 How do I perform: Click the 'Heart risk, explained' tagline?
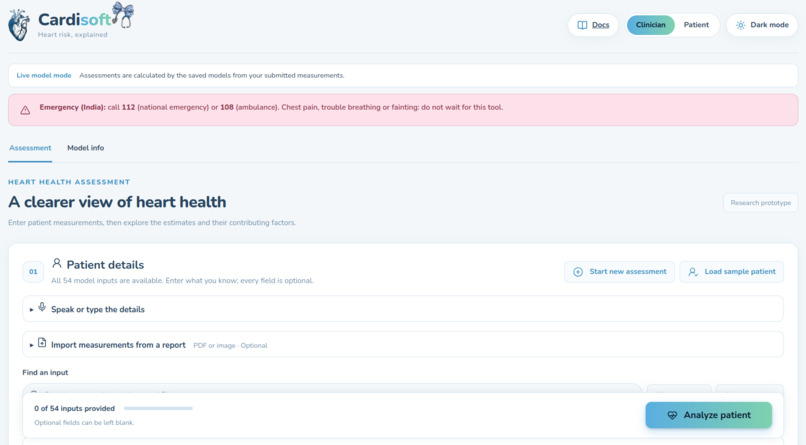point(72,35)
